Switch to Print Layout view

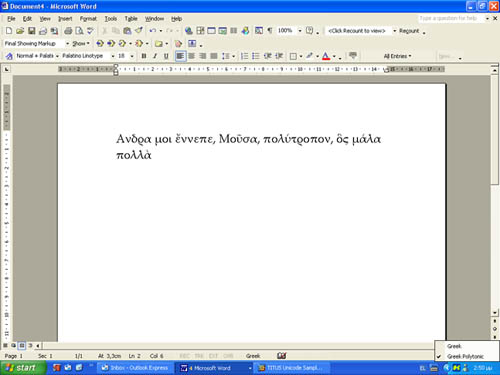pyautogui.click(x=22, y=346)
